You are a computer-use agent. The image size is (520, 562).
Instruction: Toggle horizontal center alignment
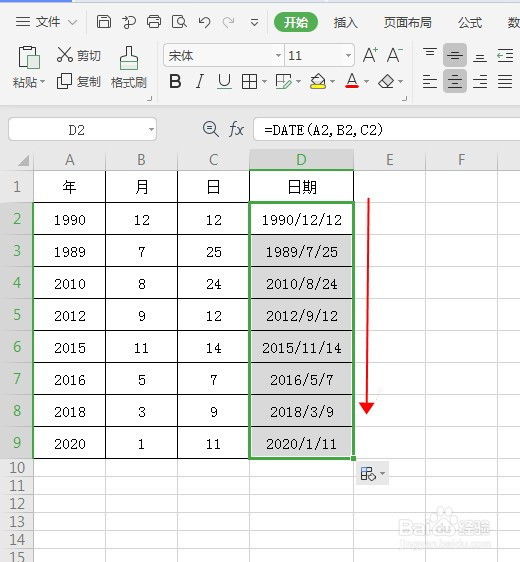point(455,81)
